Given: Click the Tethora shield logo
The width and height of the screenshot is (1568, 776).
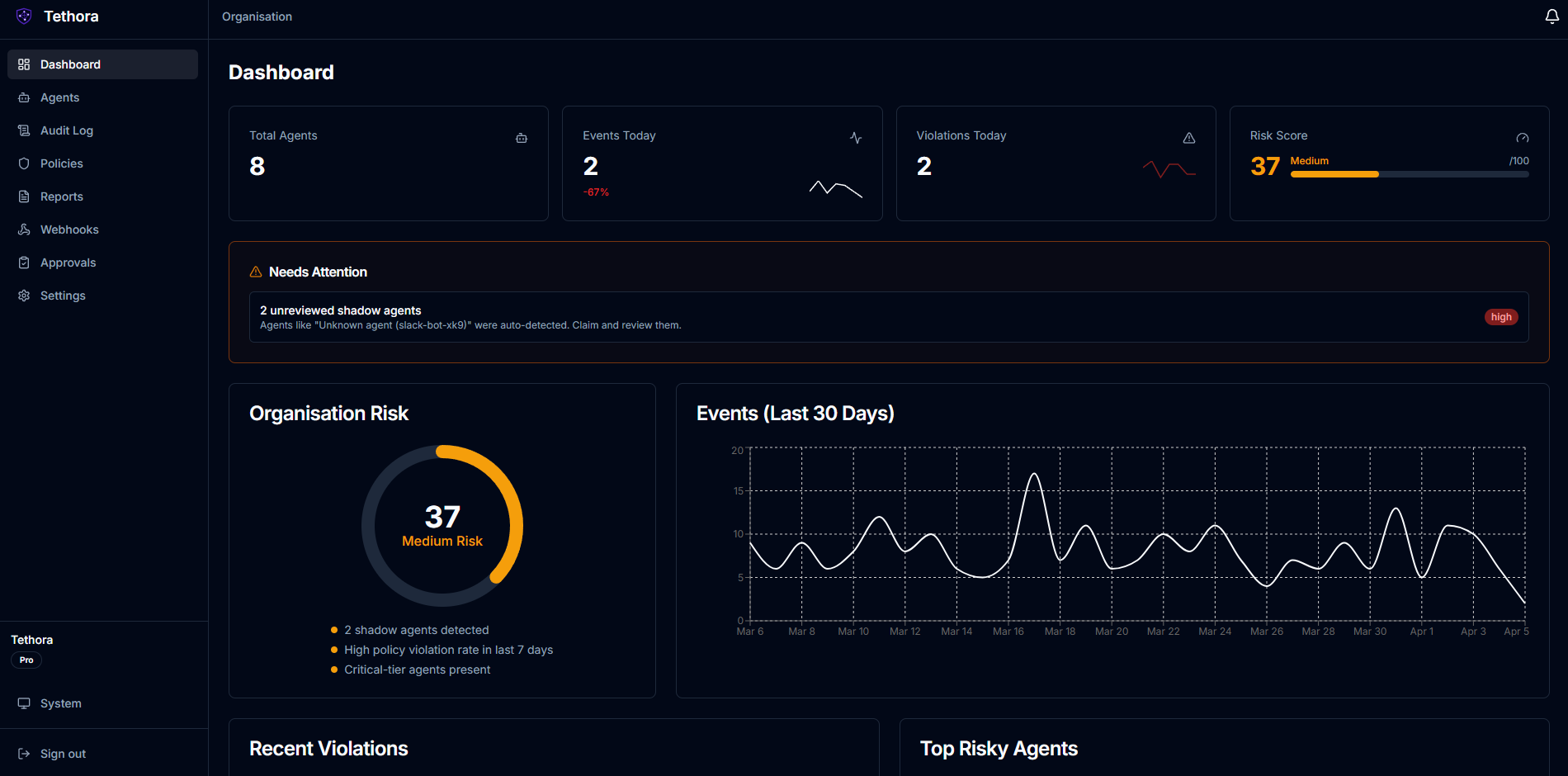Looking at the screenshot, I should [x=23, y=16].
